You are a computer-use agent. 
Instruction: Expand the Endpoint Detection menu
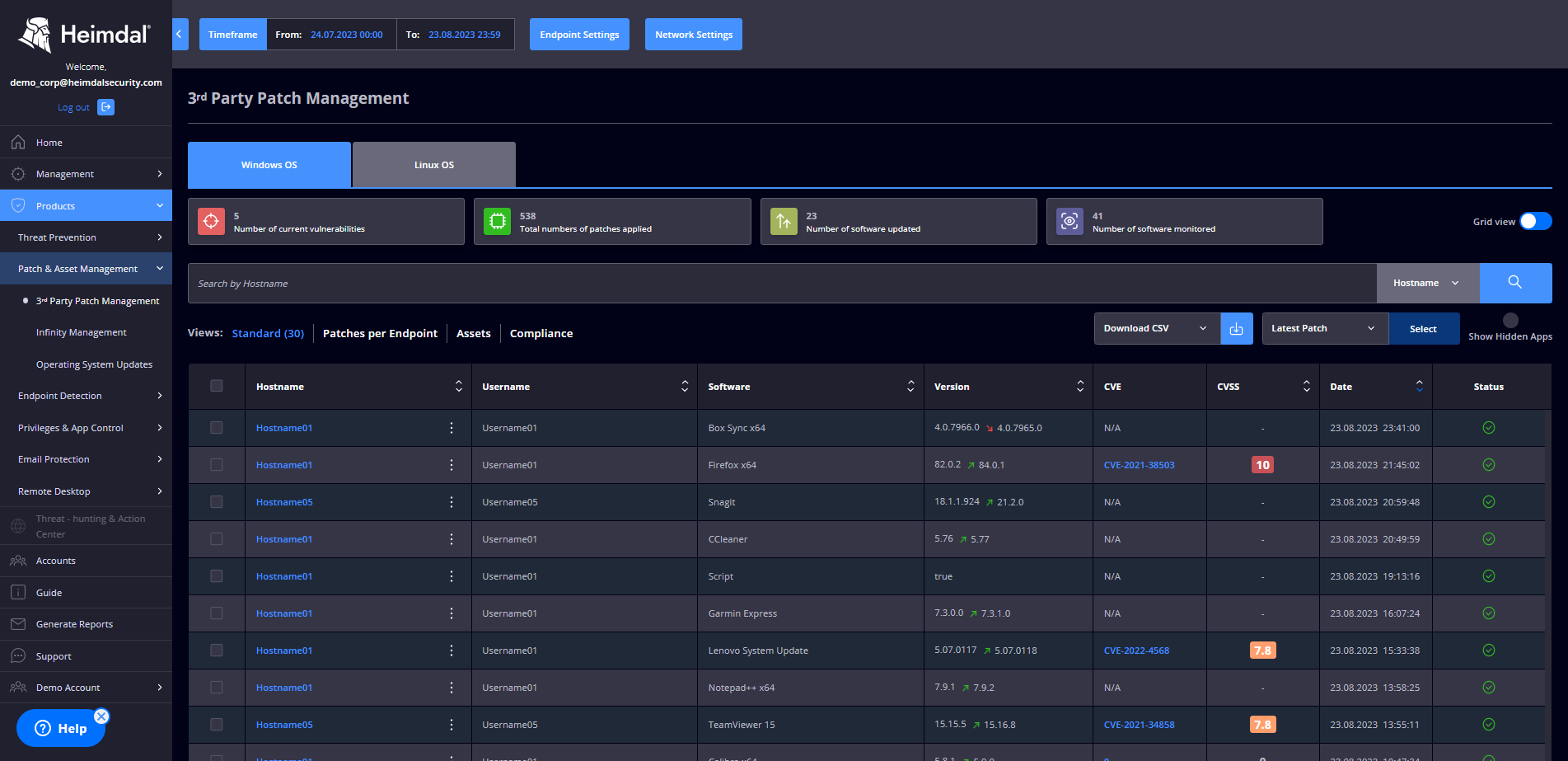tap(86, 396)
